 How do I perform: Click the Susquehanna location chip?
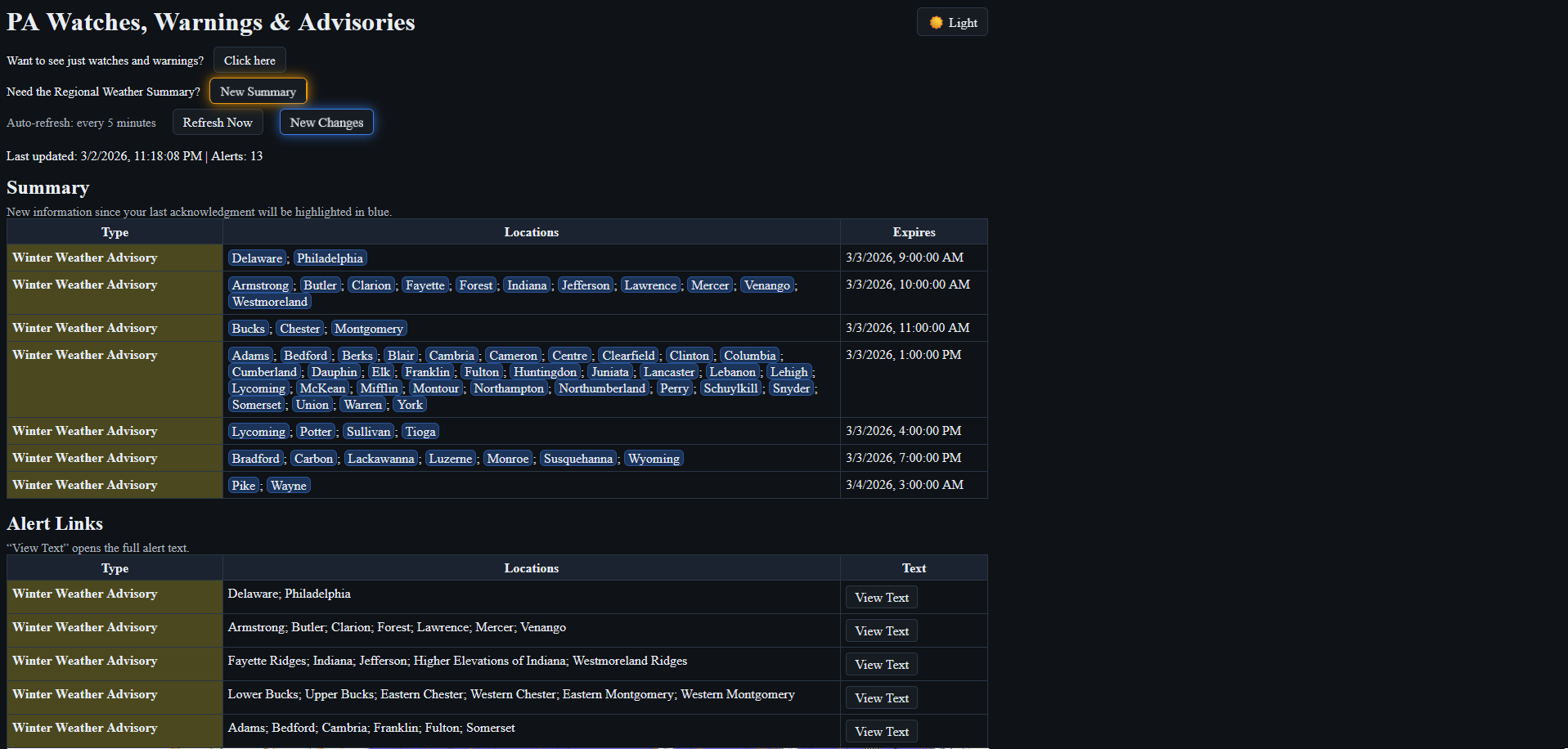tap(577, 459)
